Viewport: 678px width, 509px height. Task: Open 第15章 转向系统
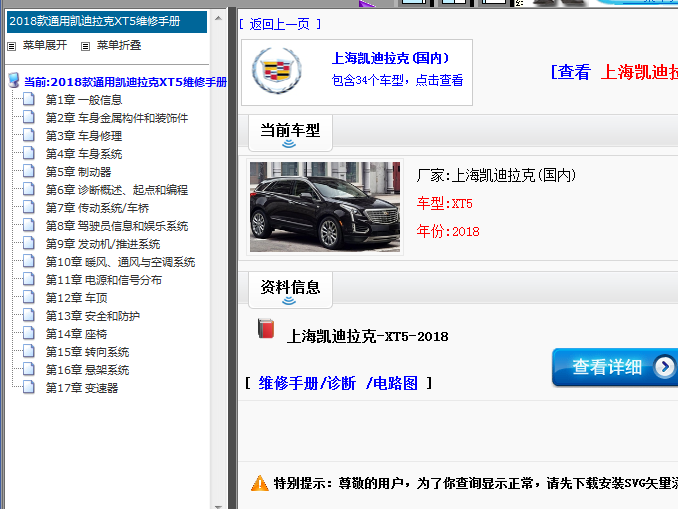[x=87, y=352]
